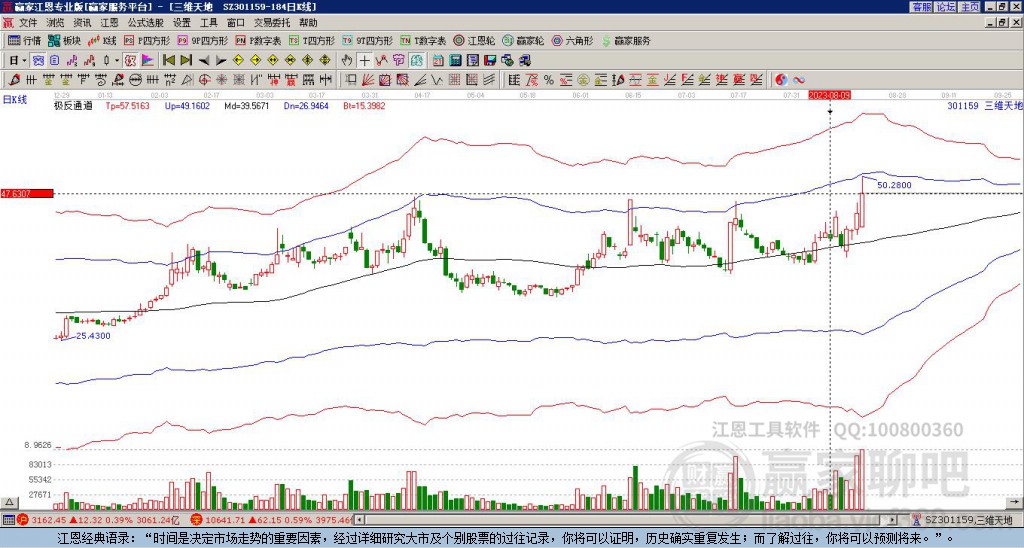Toggle the crosshair cursor tool

364,60
